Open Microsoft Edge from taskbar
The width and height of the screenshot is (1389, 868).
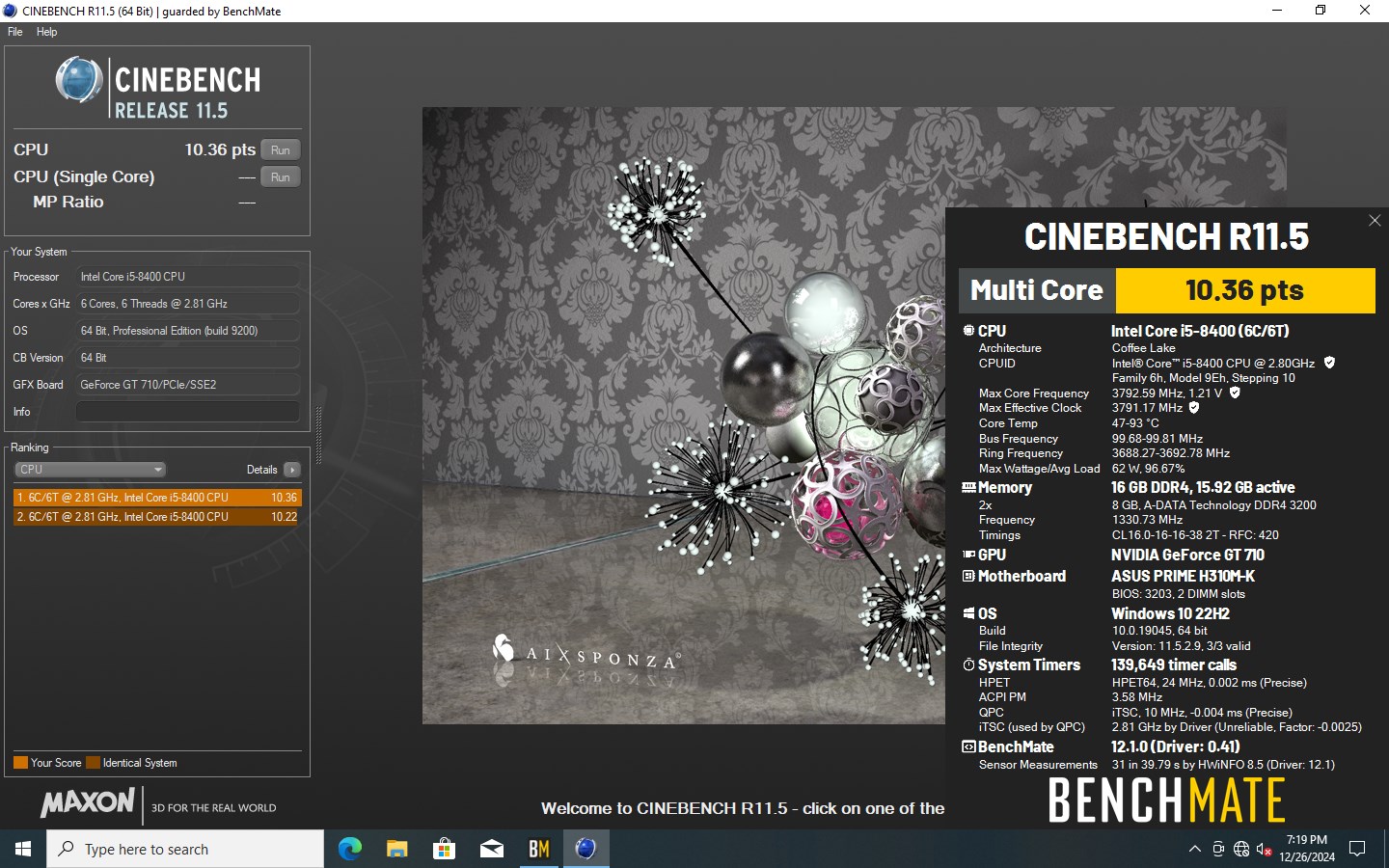coord(349,849)
